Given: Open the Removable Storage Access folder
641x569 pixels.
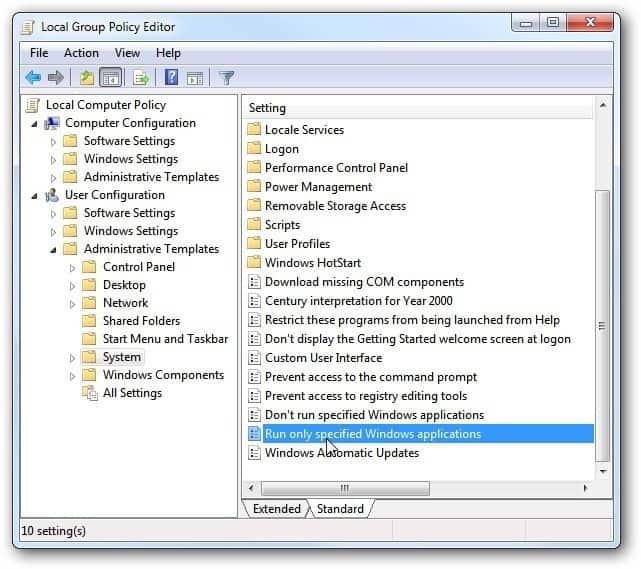Looking at the screenshot, I should pyautogui.click(x=335, y=206).
